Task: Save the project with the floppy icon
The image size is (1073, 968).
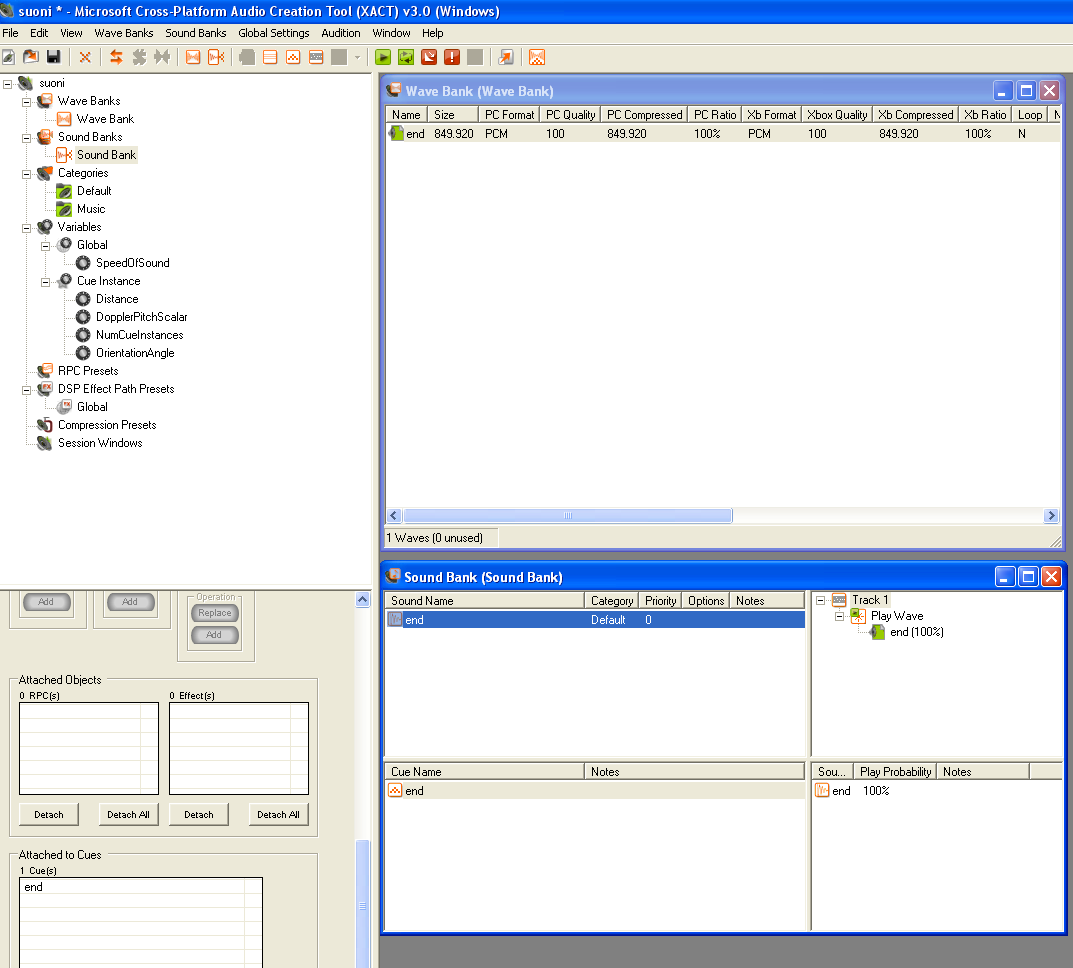Action: click(x=53, y=57)
